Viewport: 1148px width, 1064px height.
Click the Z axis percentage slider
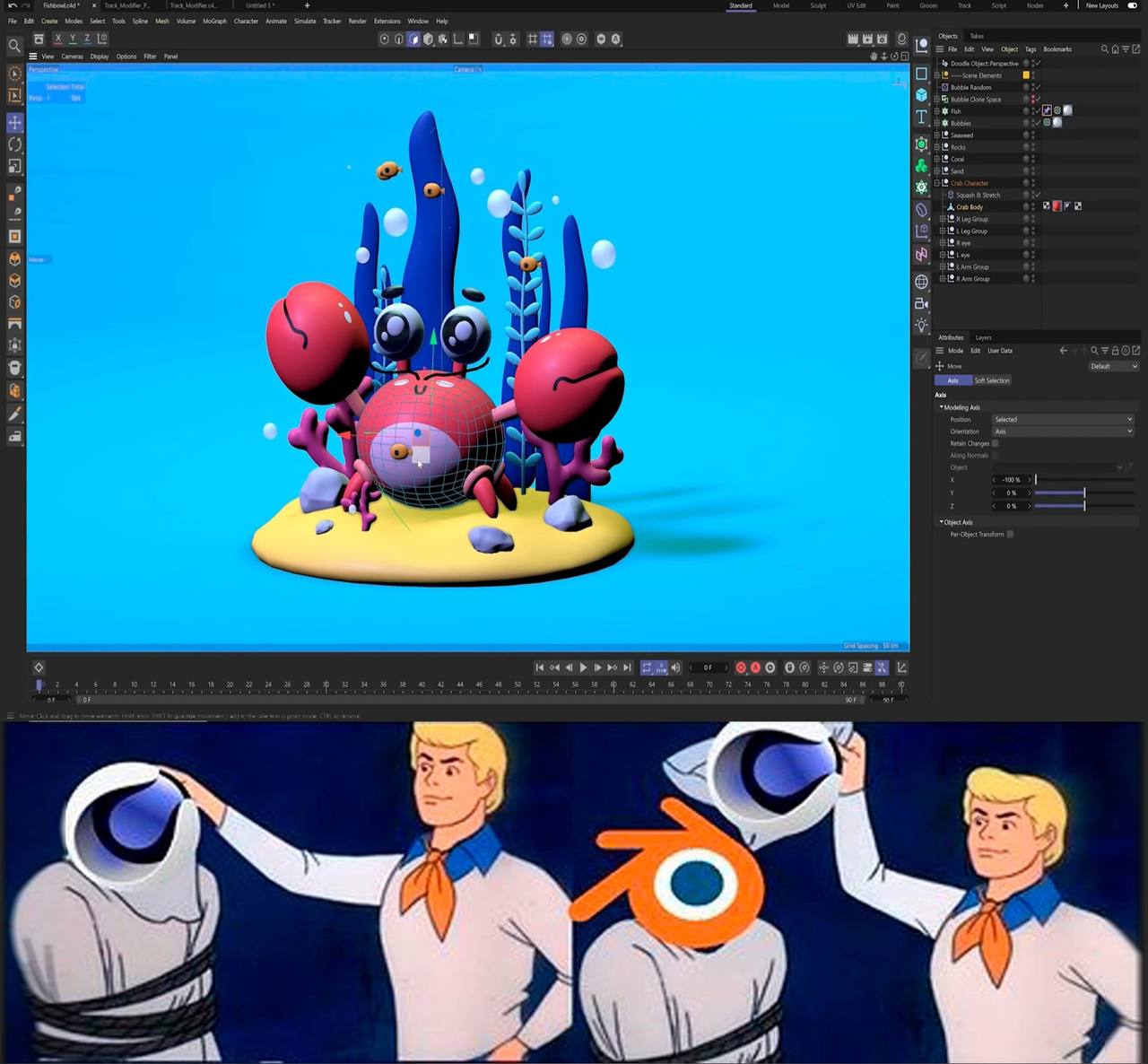1084,506
